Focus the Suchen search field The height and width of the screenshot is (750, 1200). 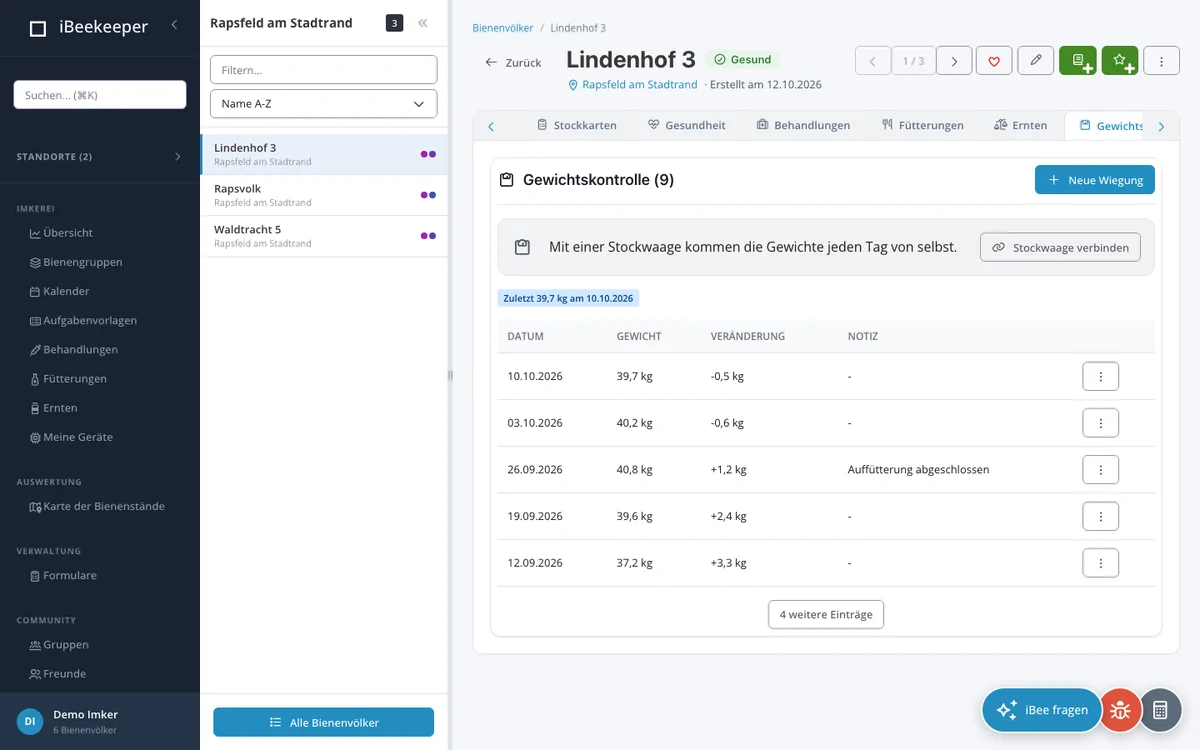click(100, 95)
